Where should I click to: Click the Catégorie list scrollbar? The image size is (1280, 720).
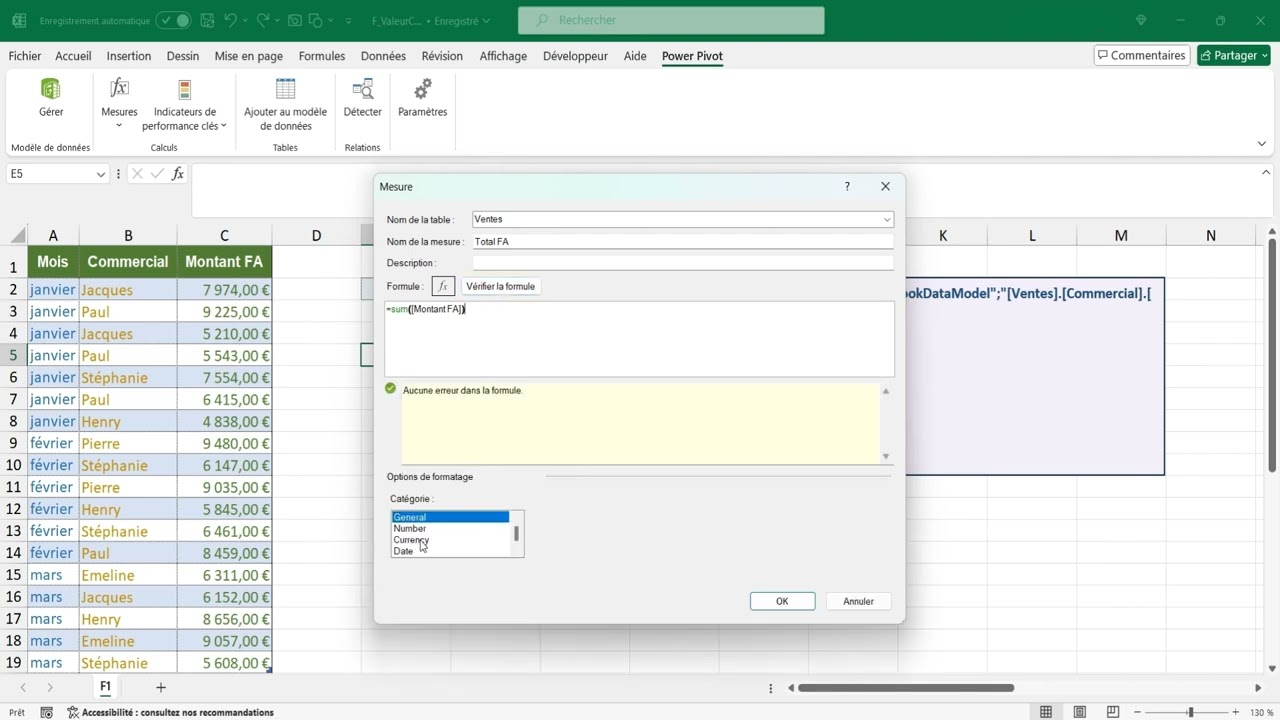tap(517, 534)
